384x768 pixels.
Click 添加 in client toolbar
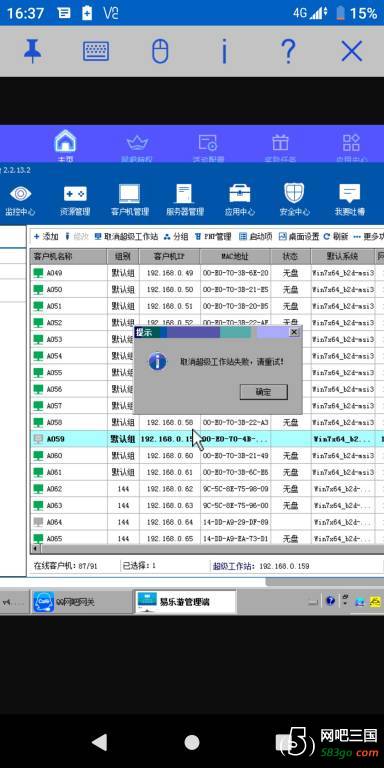coord(46,237)
